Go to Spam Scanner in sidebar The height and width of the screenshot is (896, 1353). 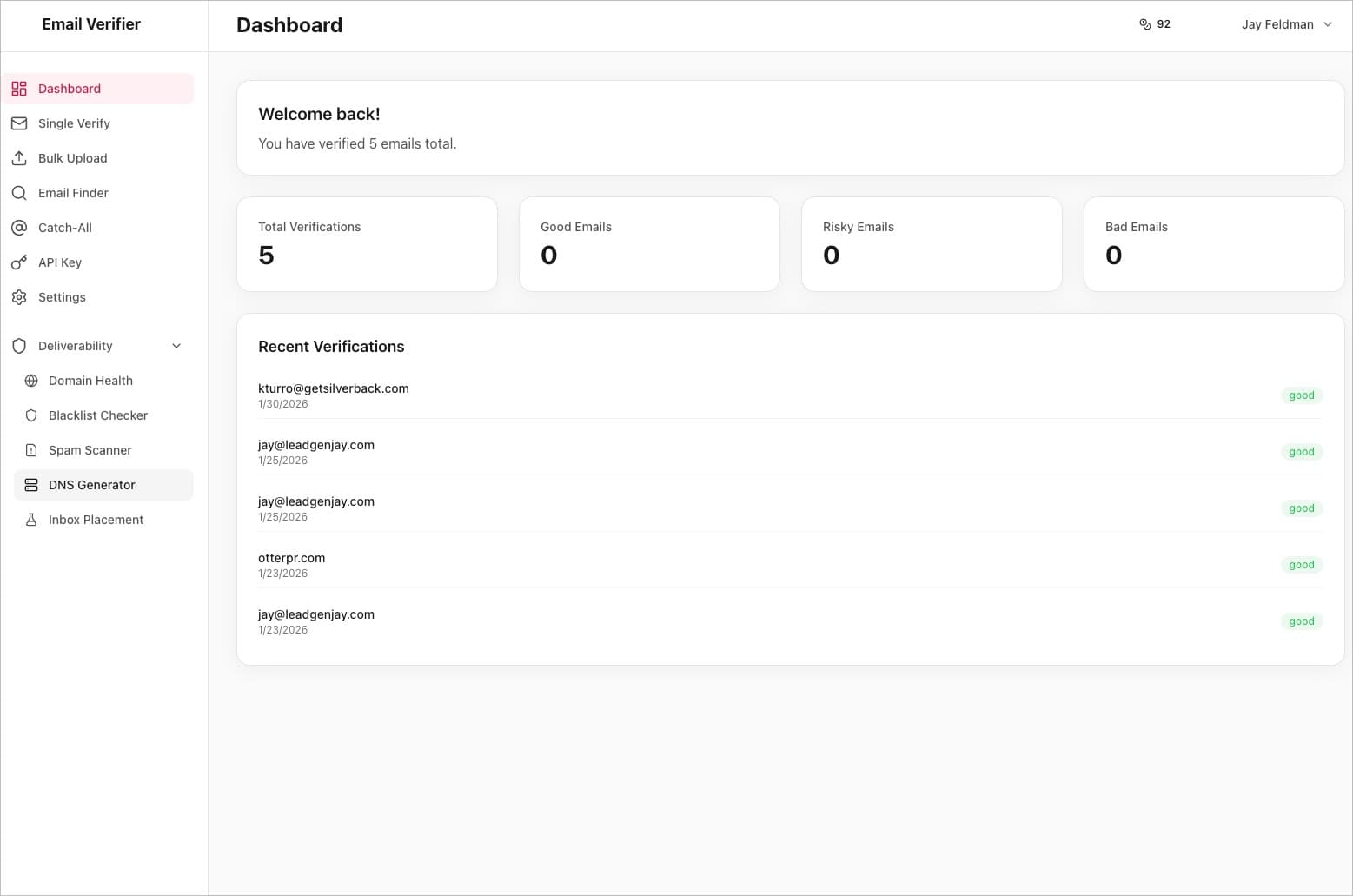(90, 450)
